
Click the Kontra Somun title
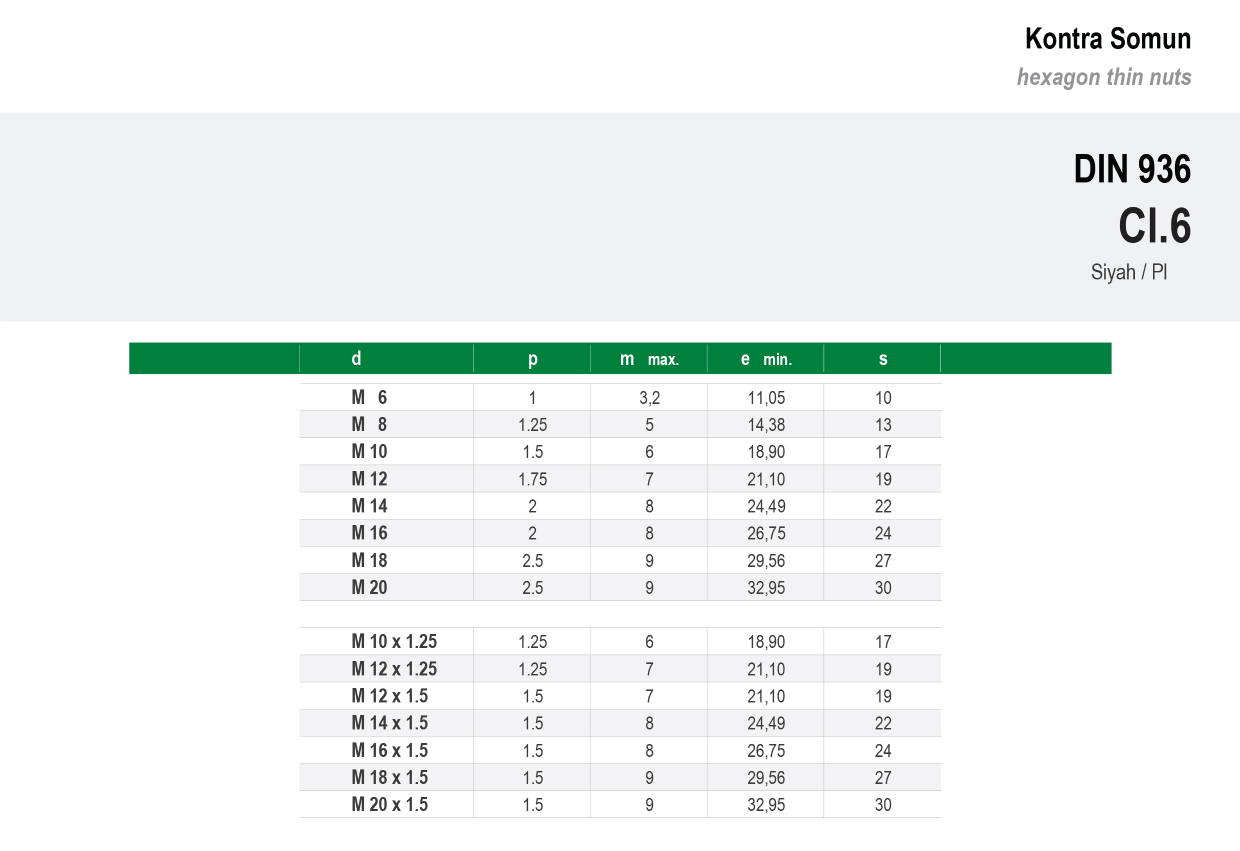click(x=1108, y=39)
